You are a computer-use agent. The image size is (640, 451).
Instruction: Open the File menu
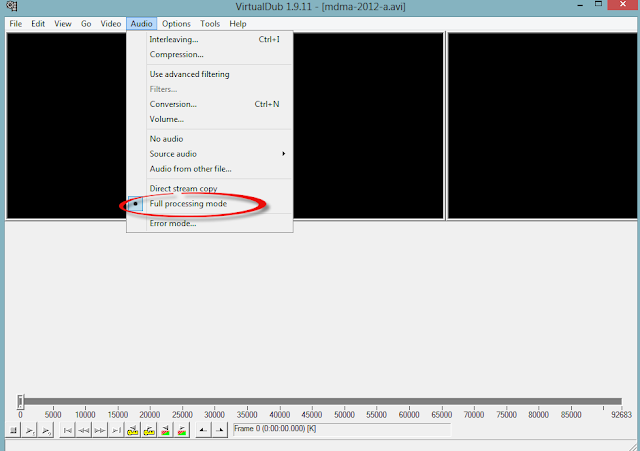(x=16, y=24)
